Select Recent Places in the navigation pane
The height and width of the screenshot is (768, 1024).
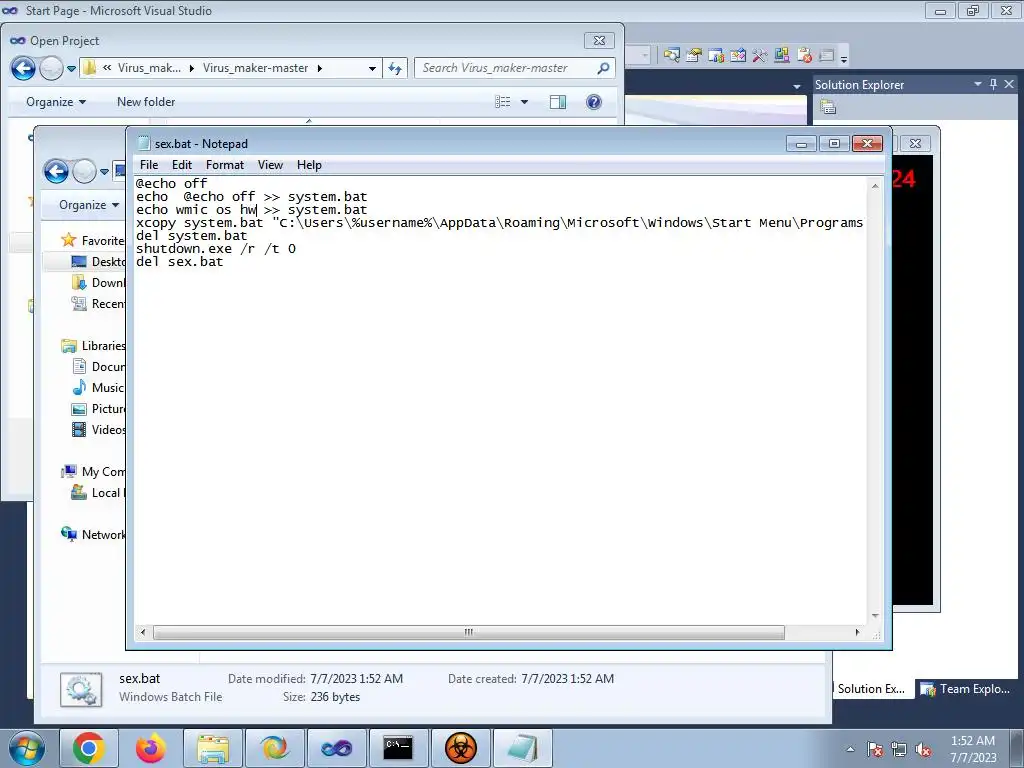tap(98, 304)
